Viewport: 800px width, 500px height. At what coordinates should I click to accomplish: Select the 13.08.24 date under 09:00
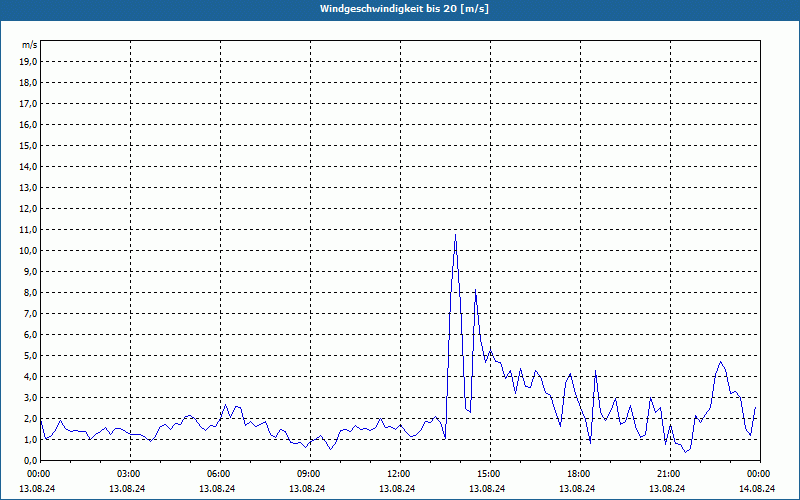click(x=307, y=488)
